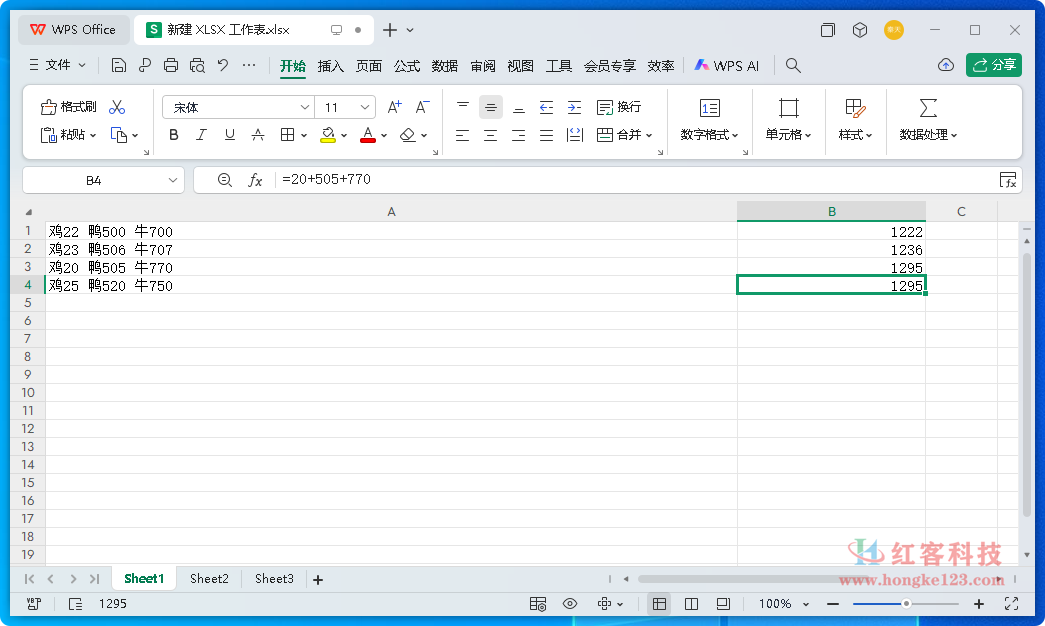
Task: Click the Undo arrow icon
Action: 223,66
